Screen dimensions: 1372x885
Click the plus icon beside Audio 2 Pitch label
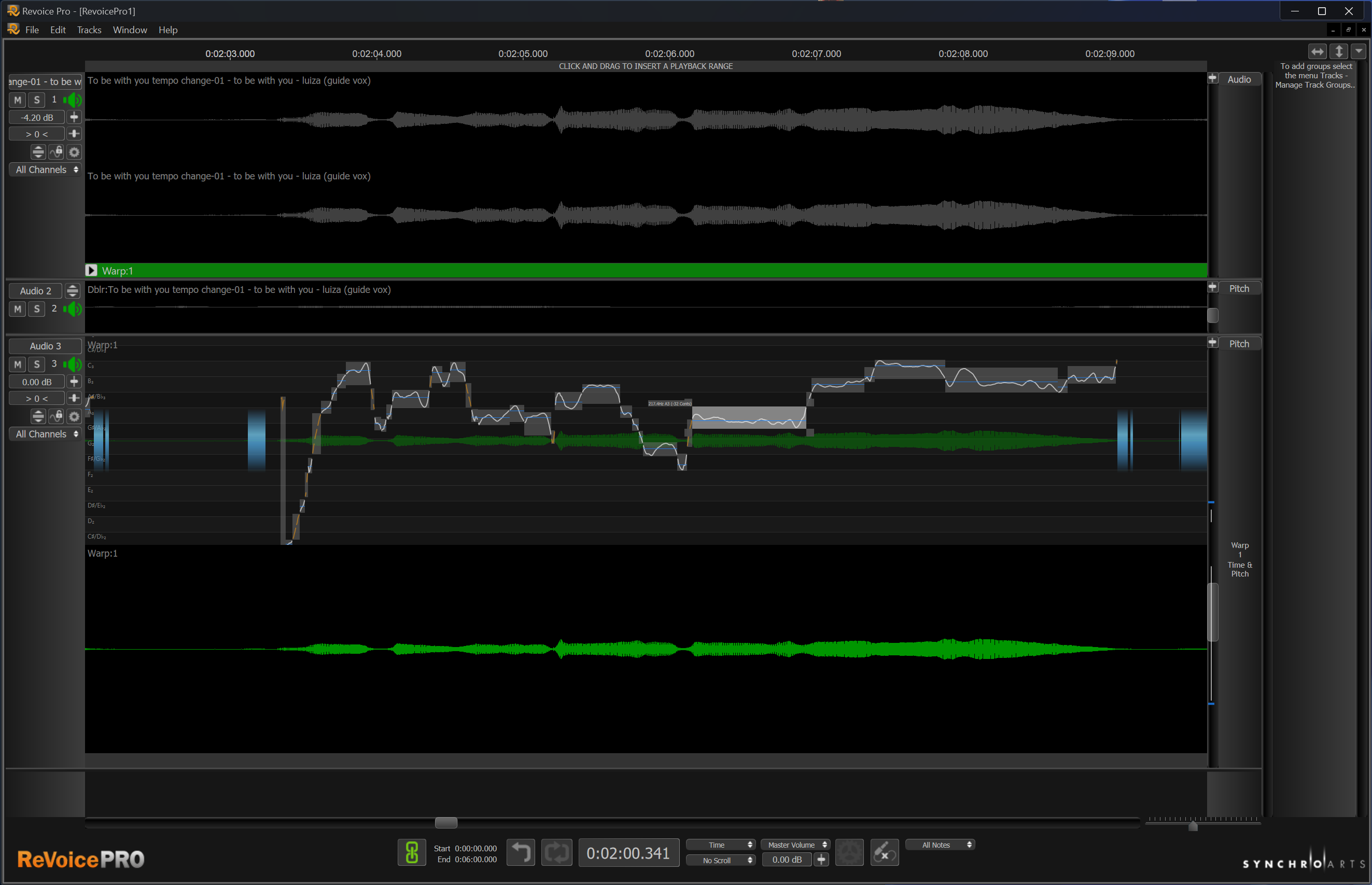(x=1212, y=287)
